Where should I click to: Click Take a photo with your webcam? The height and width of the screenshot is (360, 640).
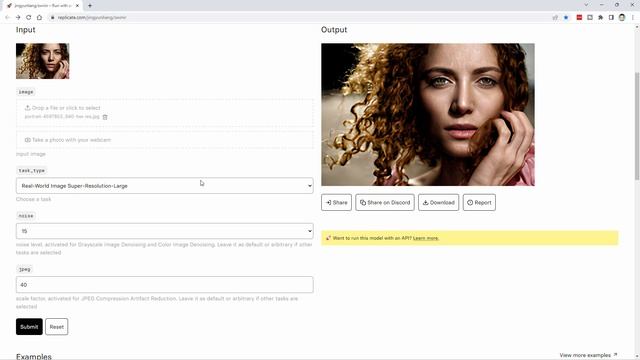pos(71,140)
